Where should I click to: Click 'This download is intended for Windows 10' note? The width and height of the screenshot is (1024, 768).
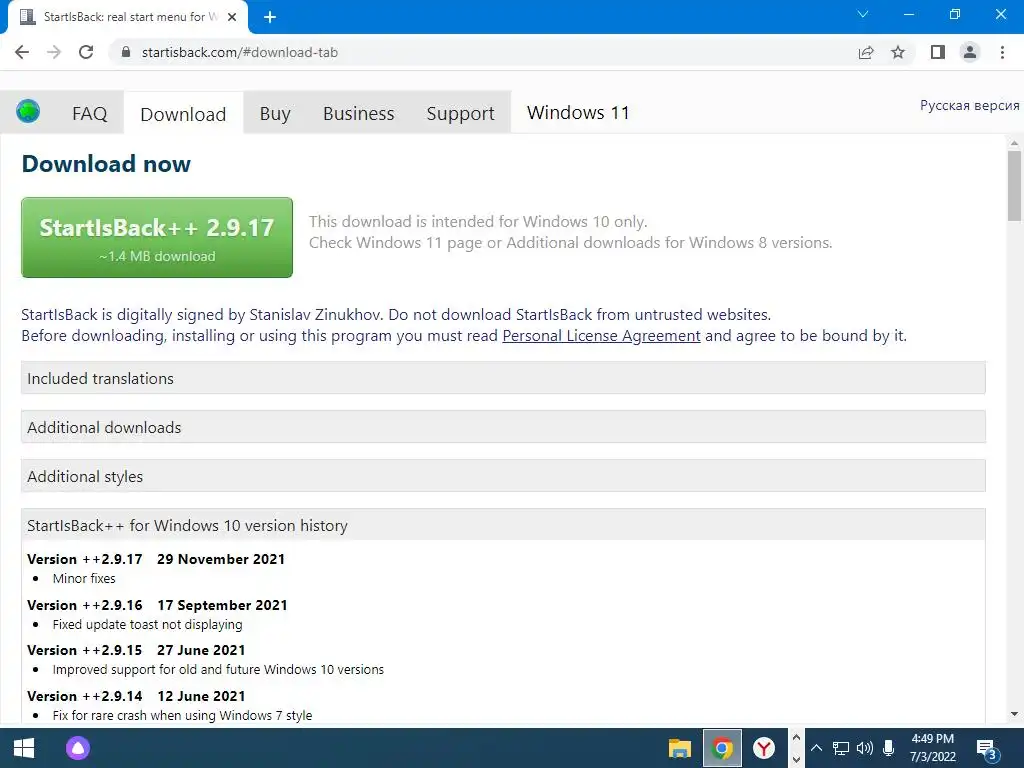click(x=478, y=221)
